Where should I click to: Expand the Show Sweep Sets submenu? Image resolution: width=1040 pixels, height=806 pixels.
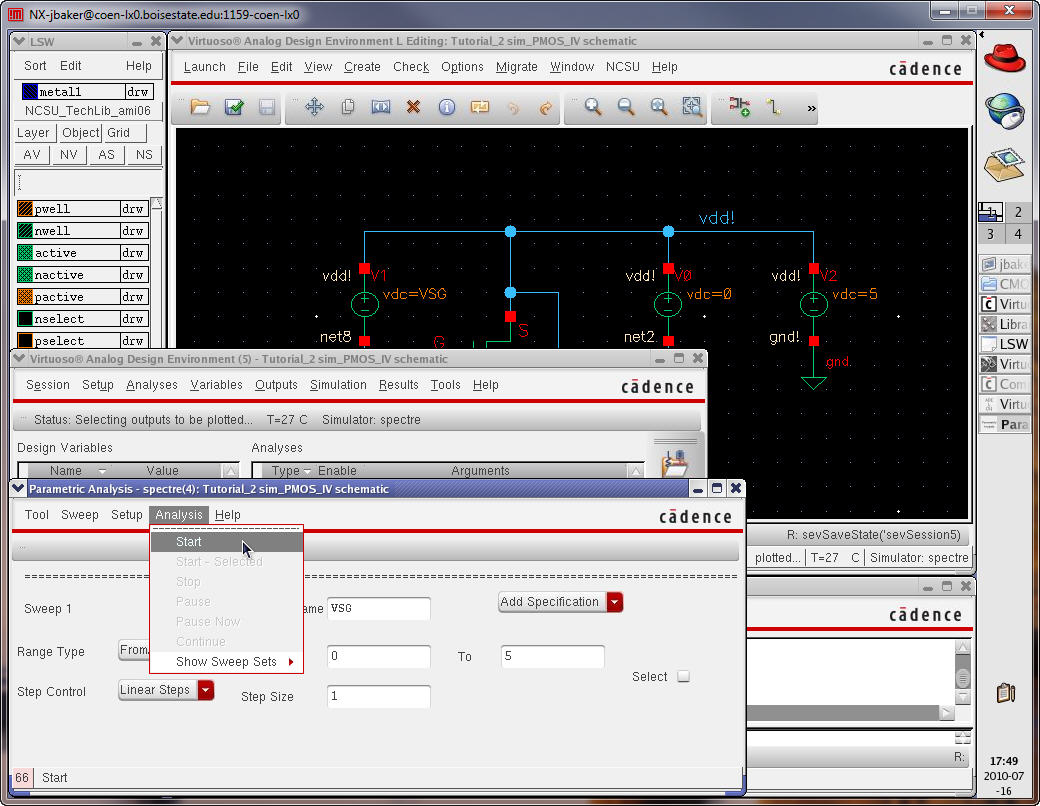[226, 662]
